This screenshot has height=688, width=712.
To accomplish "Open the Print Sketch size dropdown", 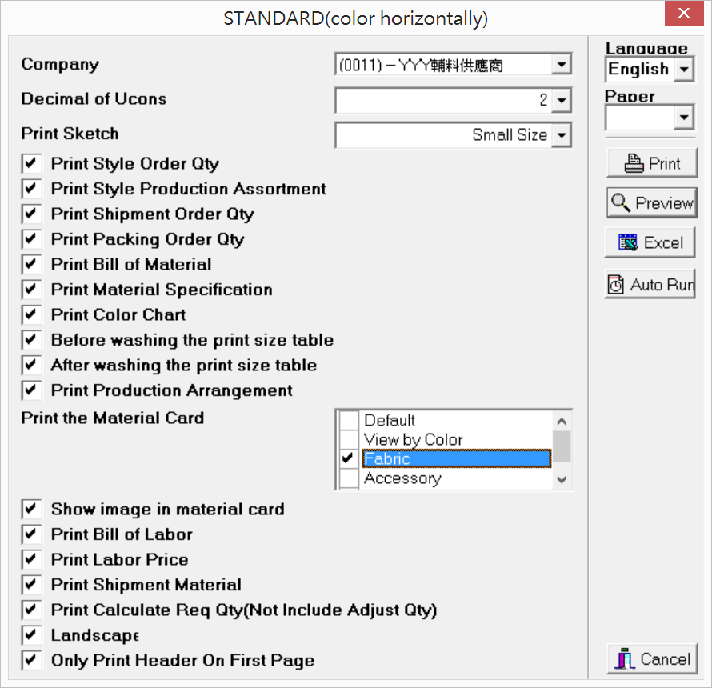I will (562, 135).
